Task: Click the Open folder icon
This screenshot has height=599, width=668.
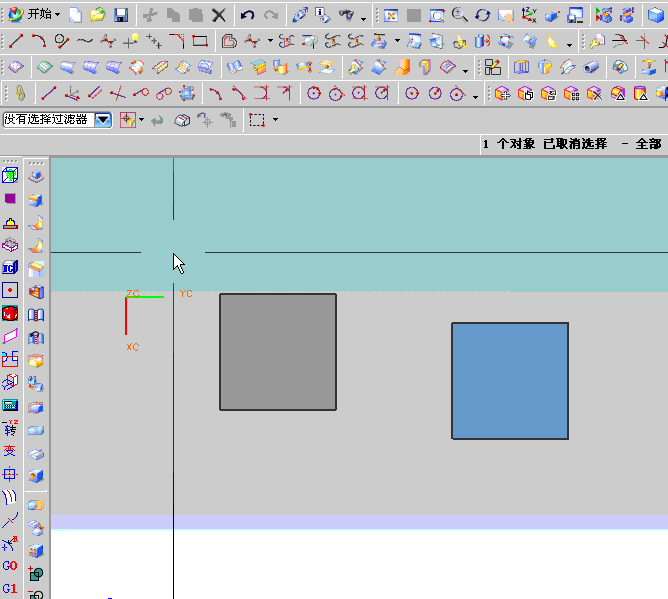Action: click(98, 15)
